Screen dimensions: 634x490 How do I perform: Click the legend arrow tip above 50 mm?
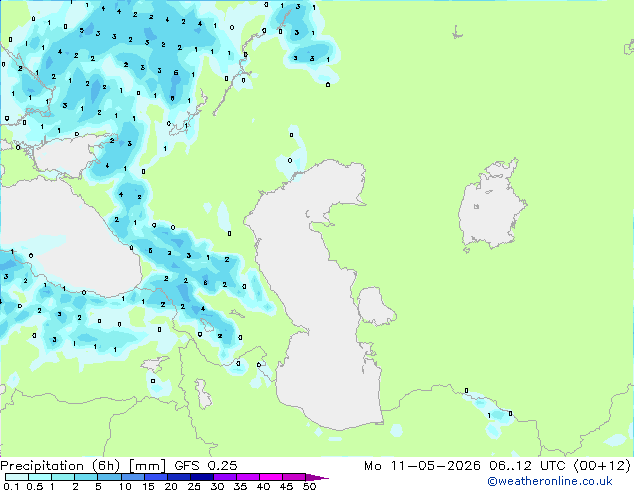pos(317,477)
